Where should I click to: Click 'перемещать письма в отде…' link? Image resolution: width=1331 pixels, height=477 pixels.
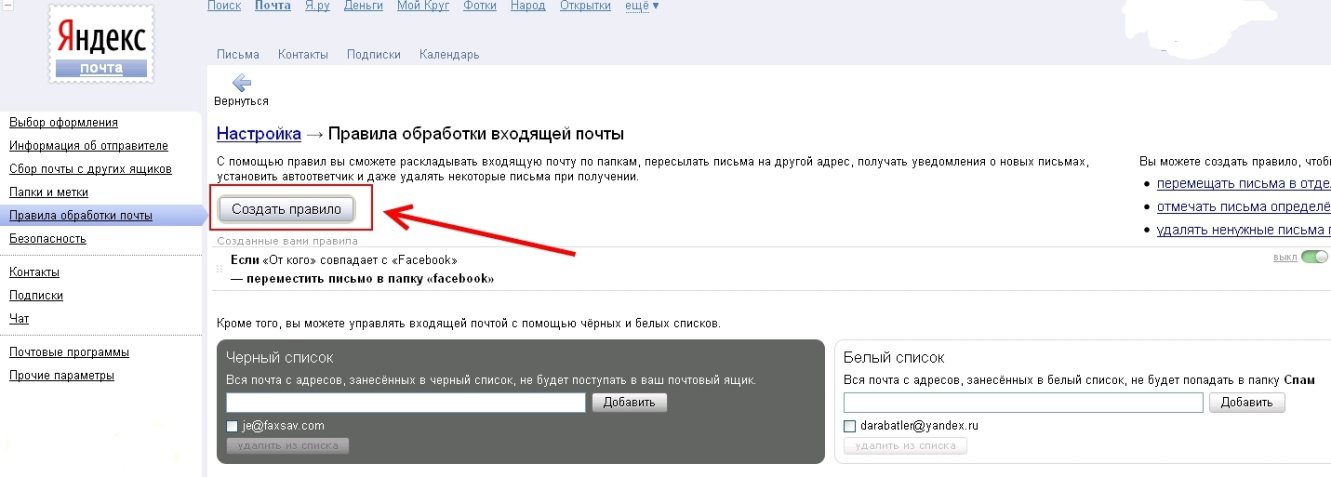click(x=1243, y=184)
